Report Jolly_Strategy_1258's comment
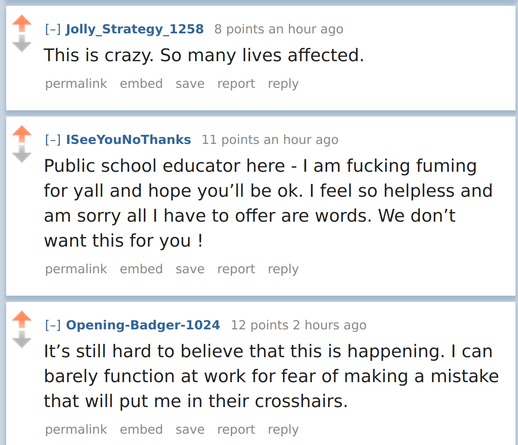518x445 pixels. tap(236, 84)
